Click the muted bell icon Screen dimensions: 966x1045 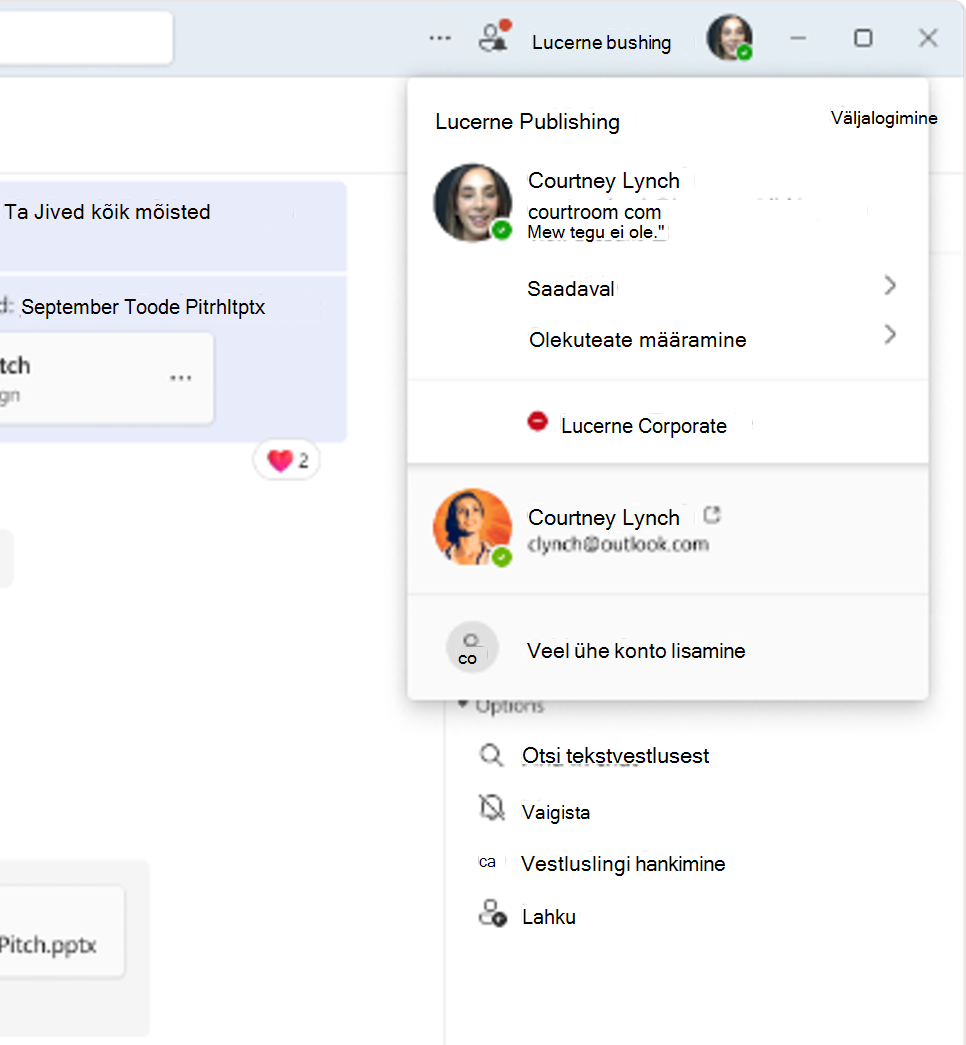[492, 808]
